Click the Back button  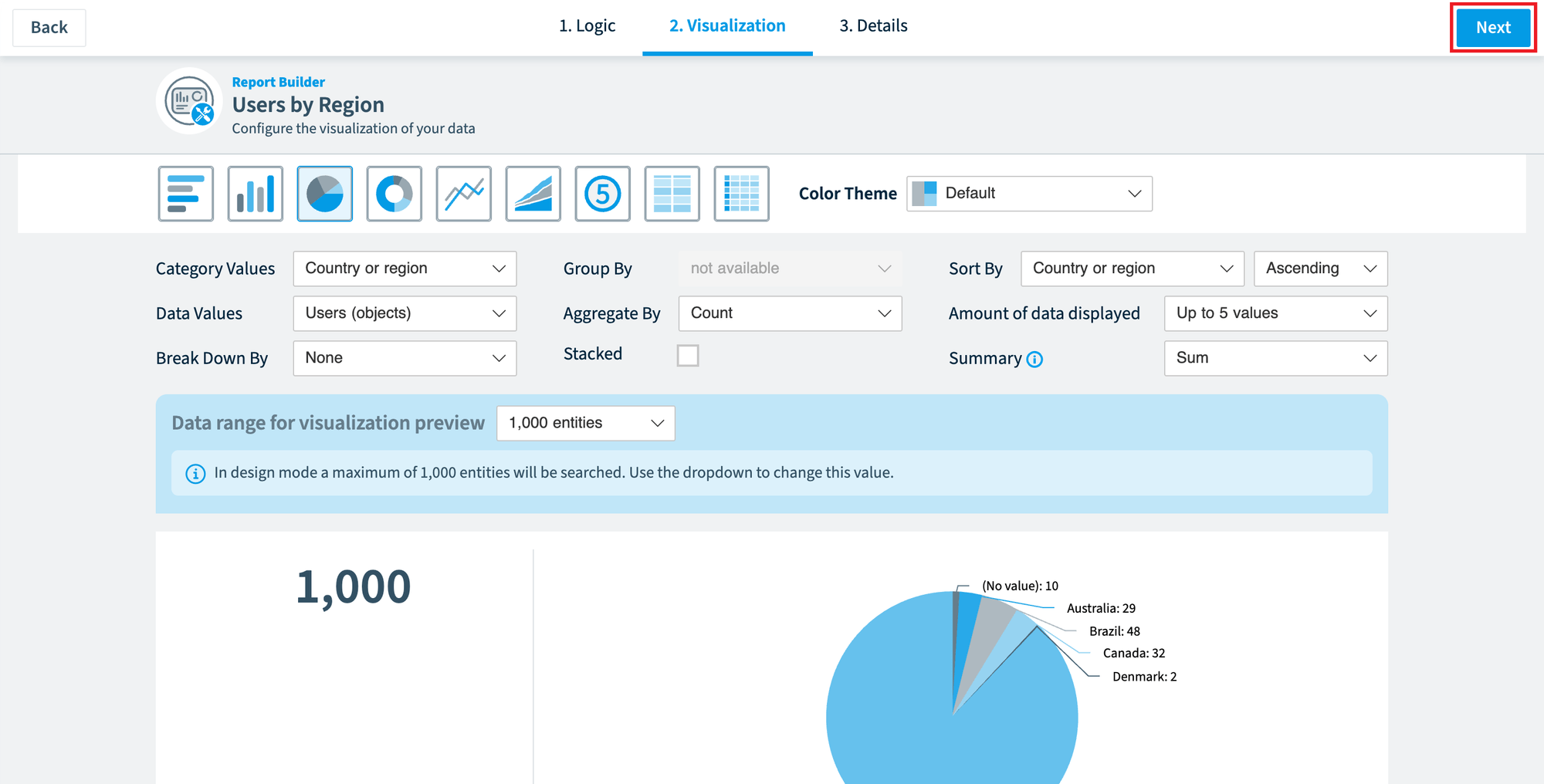pyautogui.click(x=49, y=28)
